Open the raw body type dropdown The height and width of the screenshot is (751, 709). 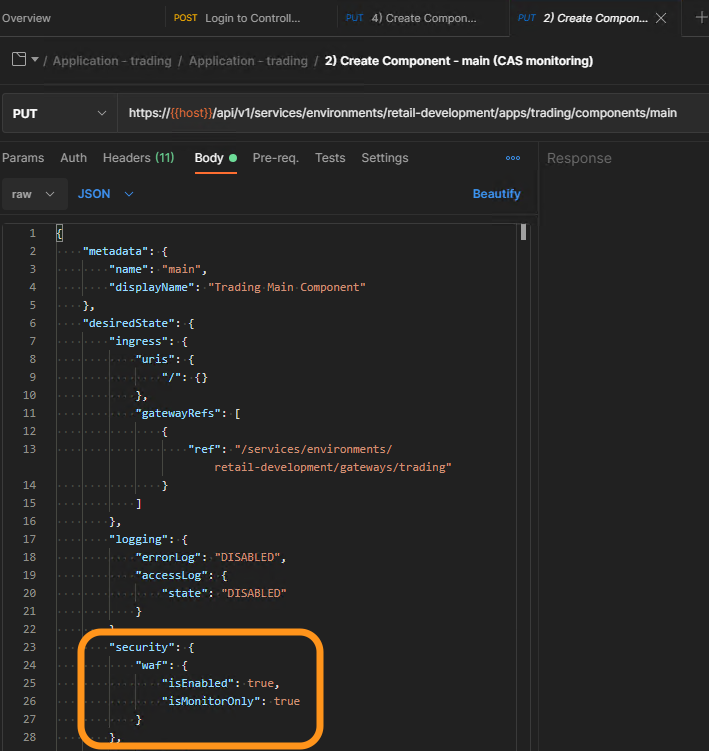[x=34, y=194]
